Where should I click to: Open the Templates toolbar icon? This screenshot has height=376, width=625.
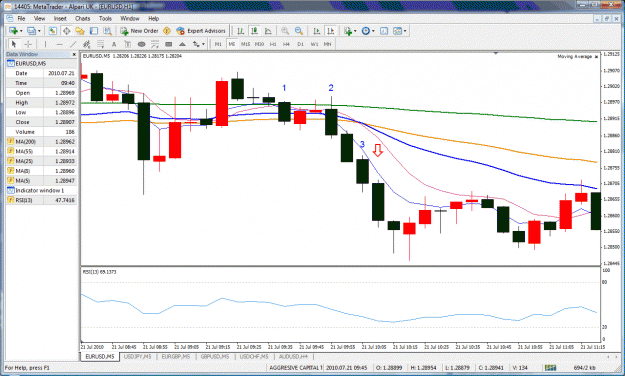pyautogui.click(x=397, y=31)
